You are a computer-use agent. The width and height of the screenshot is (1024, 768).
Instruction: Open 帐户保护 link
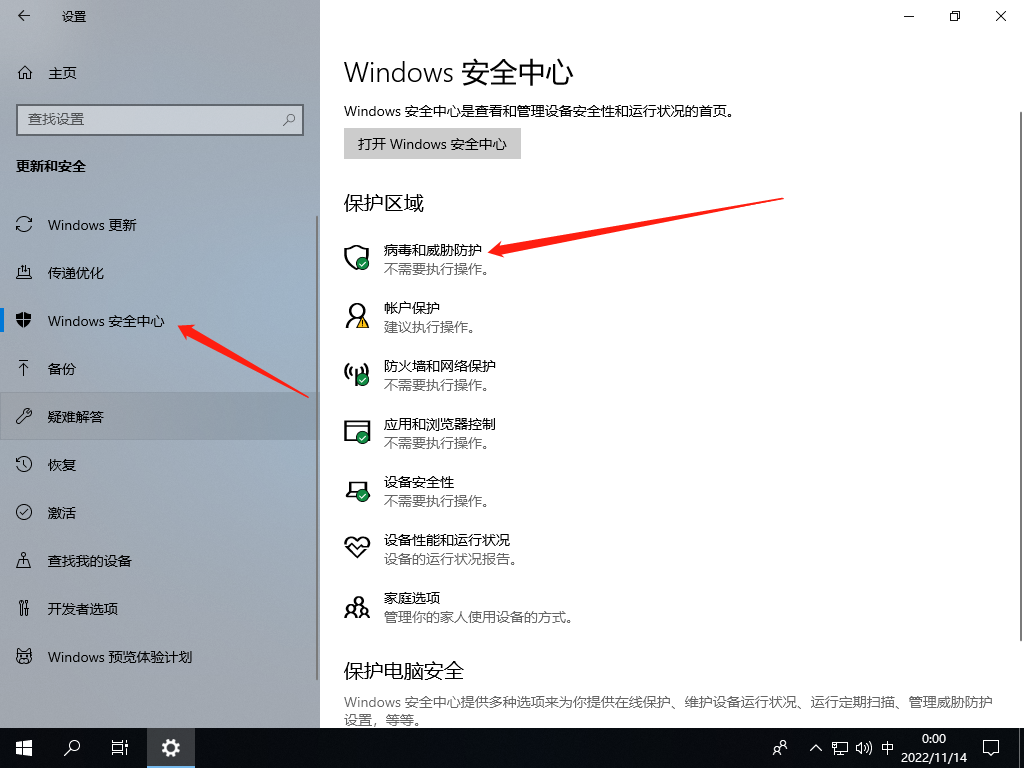pyautogui.click(x=412, y=308)
